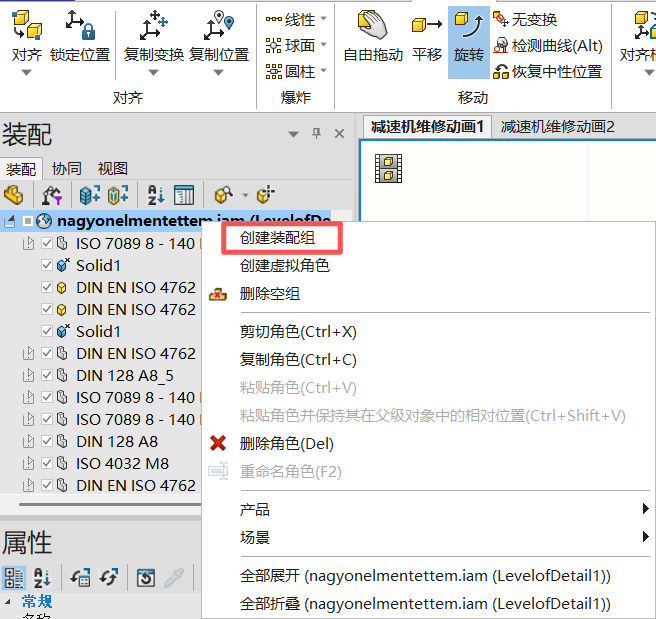The height and width of the screenshot is (619, 656).
Task: Sort assembly tree with A-Z icon
Action: pyautogui.click(x=156, y=195)
